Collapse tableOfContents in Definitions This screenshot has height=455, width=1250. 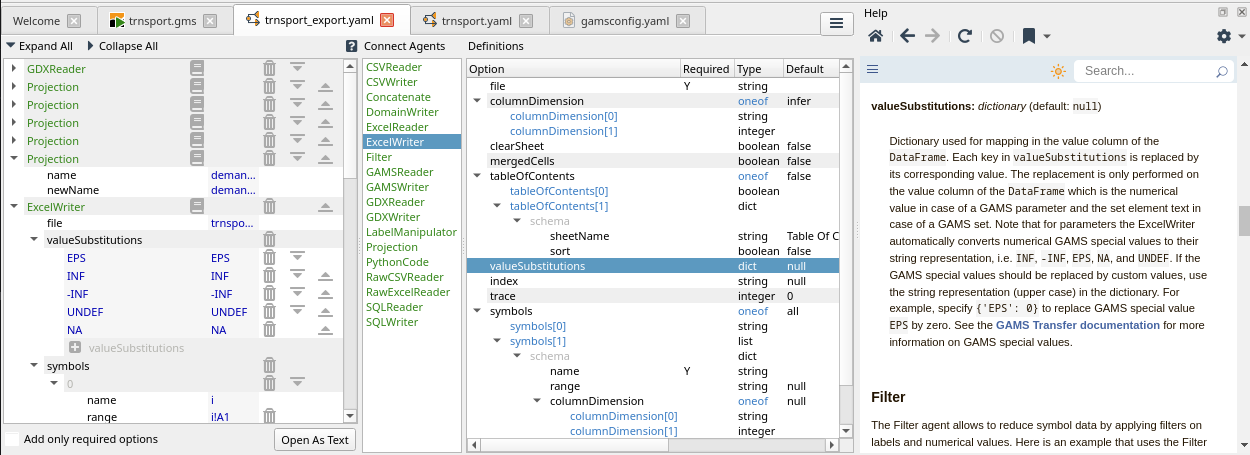(x=477, y=177)
